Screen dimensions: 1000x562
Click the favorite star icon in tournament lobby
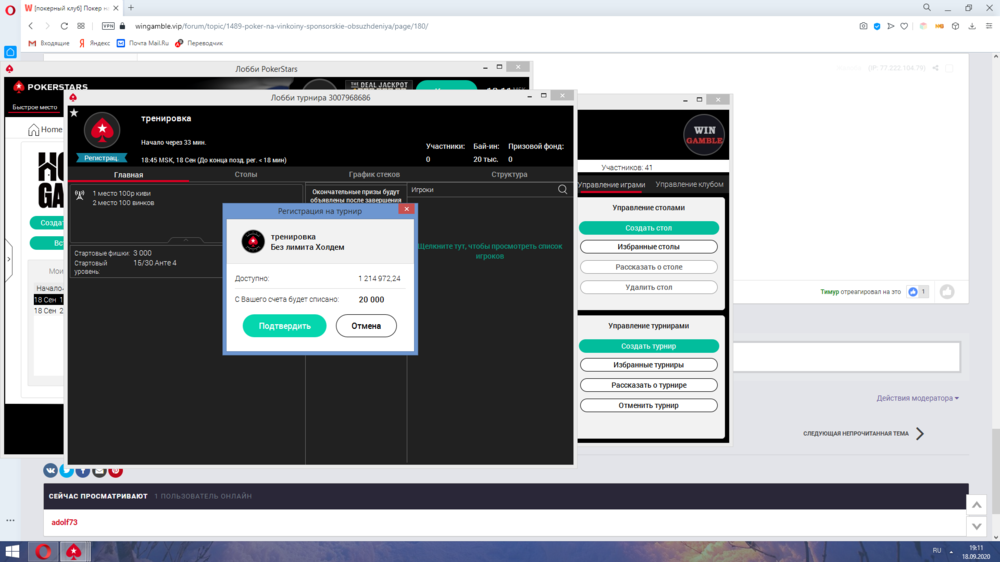click(x=74, y=113)
